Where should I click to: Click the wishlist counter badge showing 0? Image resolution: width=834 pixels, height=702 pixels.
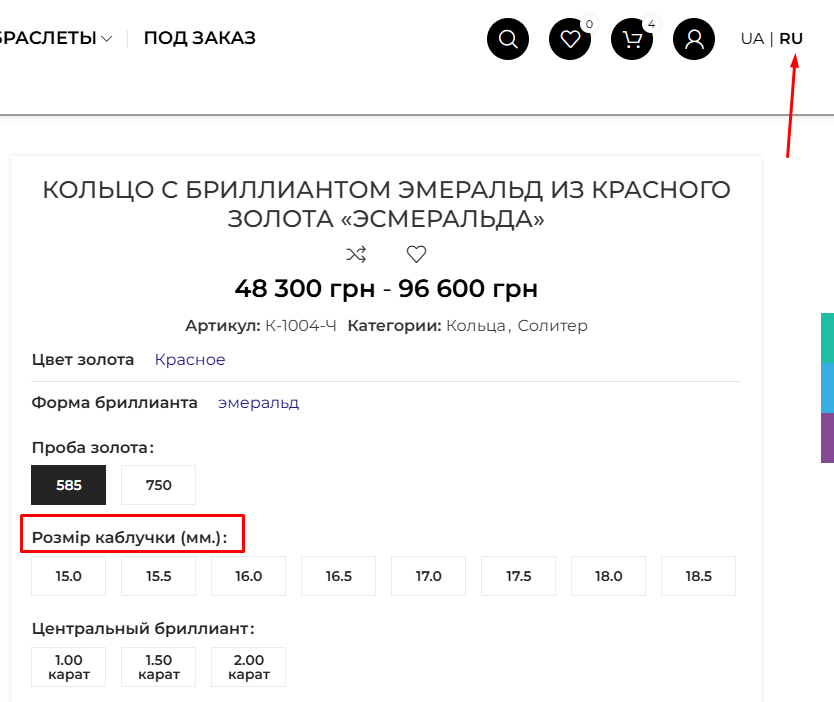coord(589,24)
